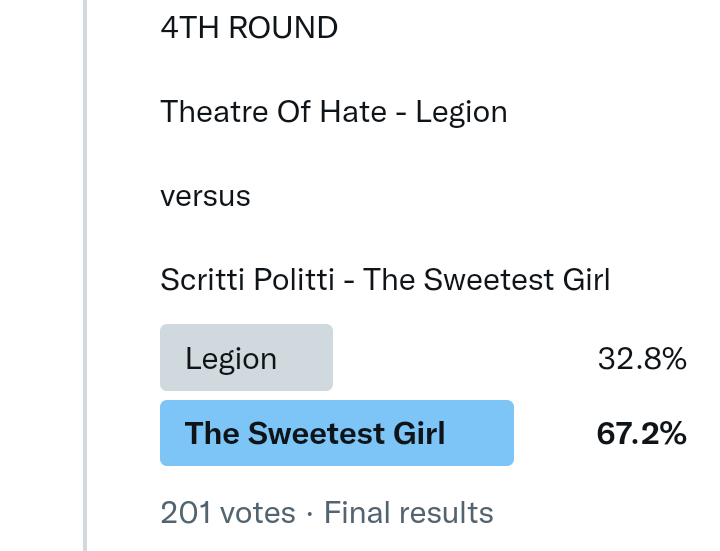Select the bold "The Sweetest Girl" poll option
This screenshot has width=720, height=551.
point(315,433)
